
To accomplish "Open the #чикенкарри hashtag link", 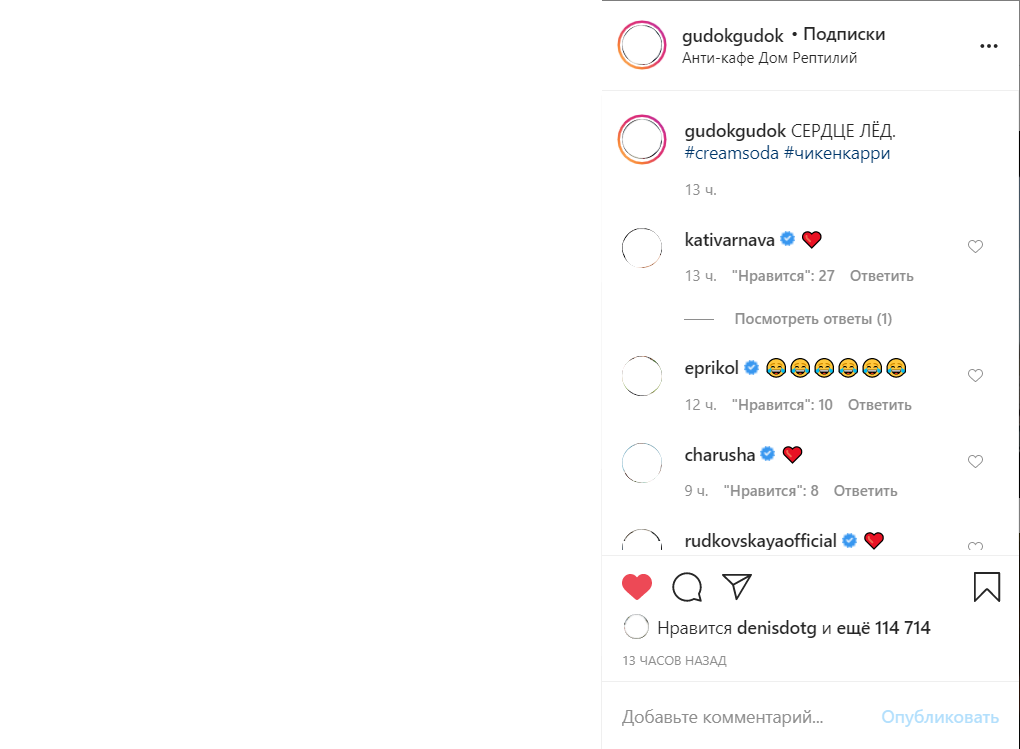I will pyautogui.click(x=837, y=154).
